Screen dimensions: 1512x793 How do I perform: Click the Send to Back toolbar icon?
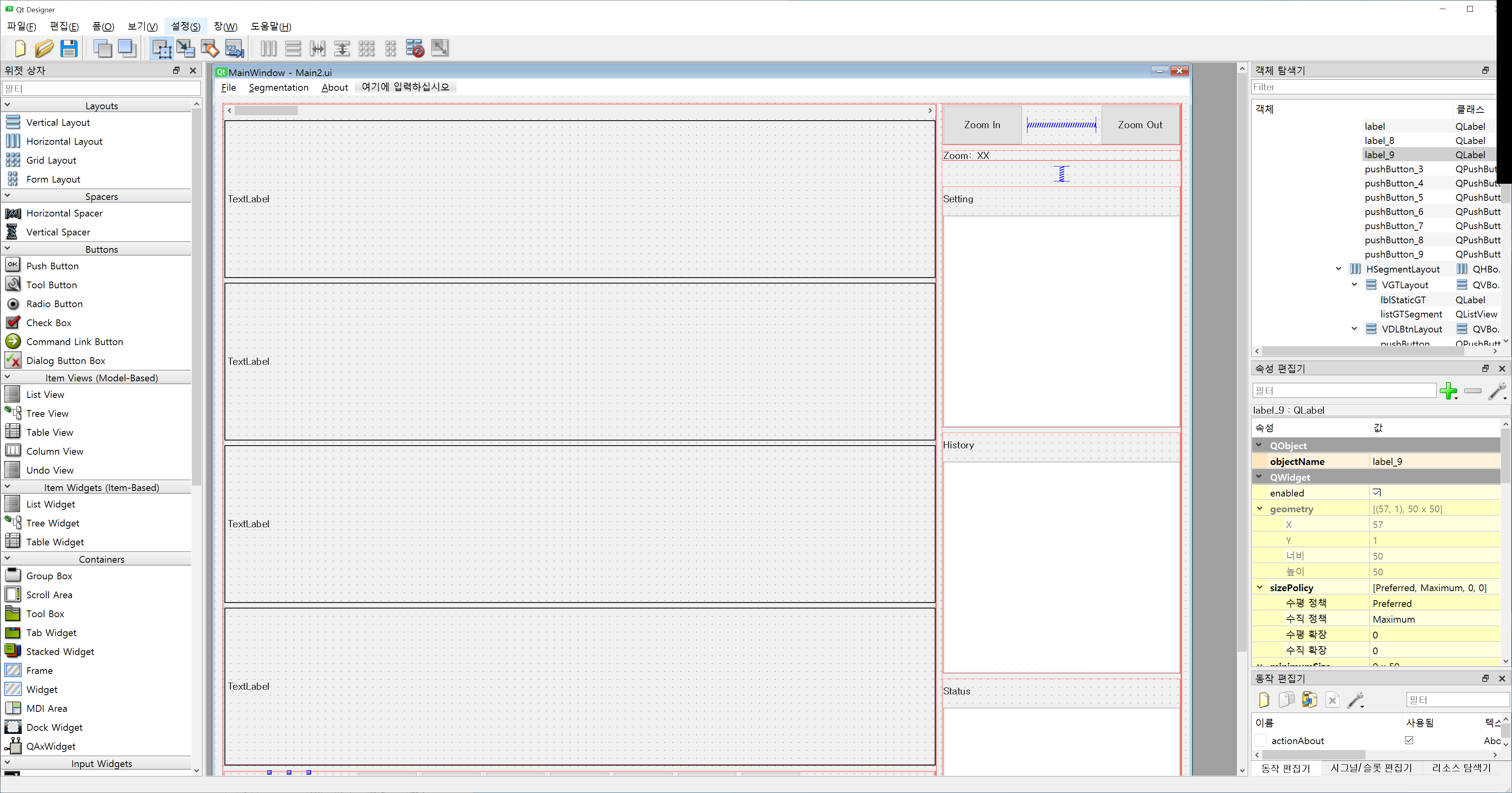pos(103,49)
